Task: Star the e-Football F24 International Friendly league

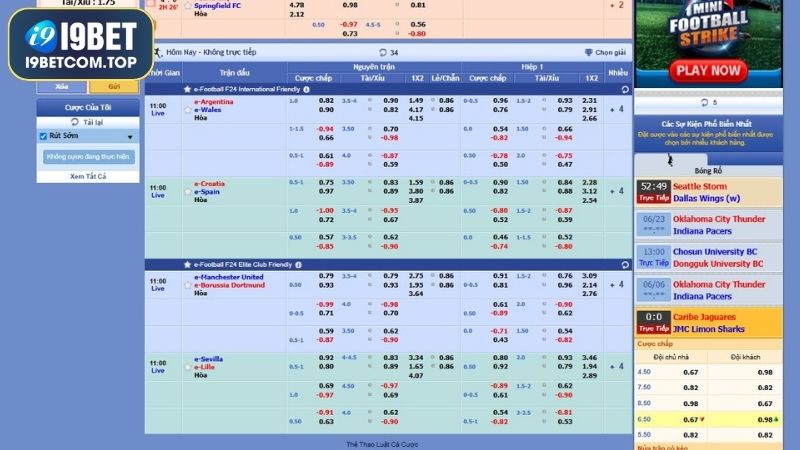Action: tap(187, 89)
